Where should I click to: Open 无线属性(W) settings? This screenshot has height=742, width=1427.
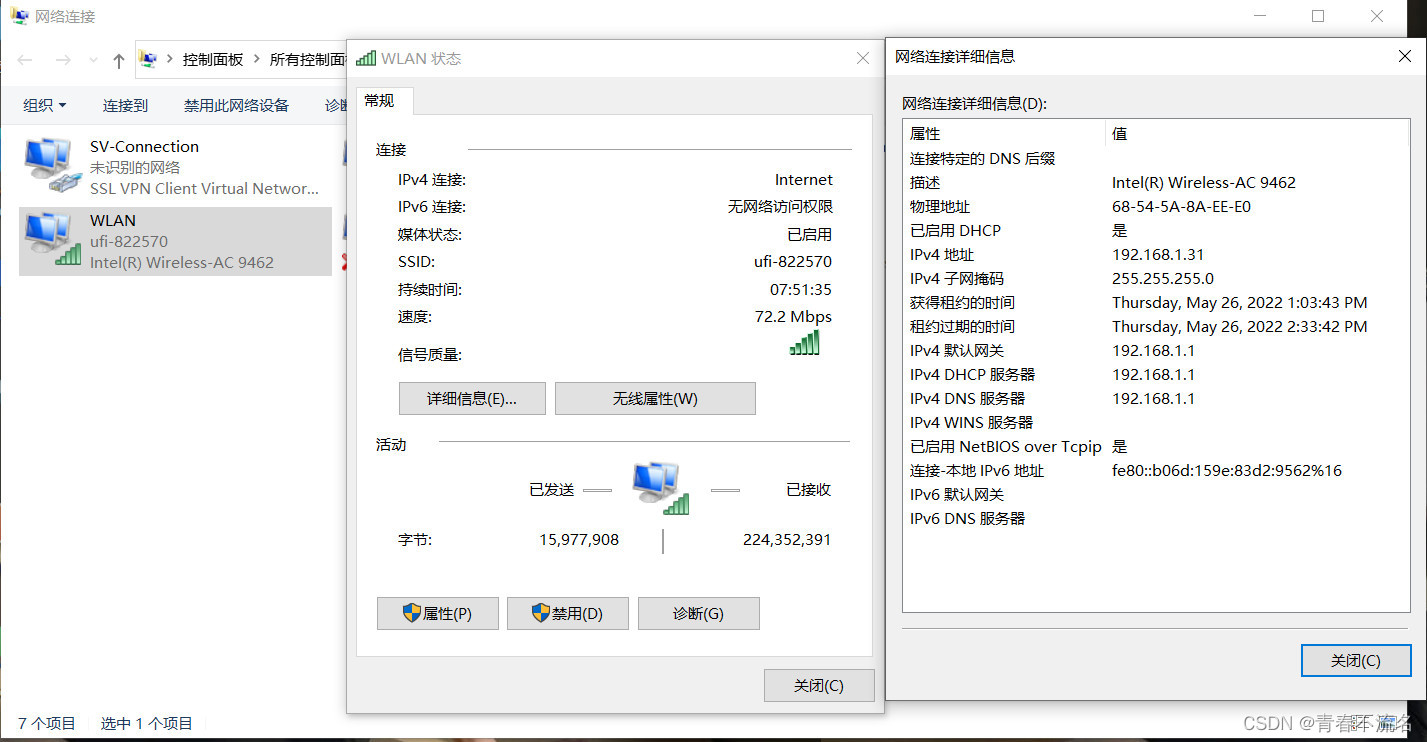point(655,398)
